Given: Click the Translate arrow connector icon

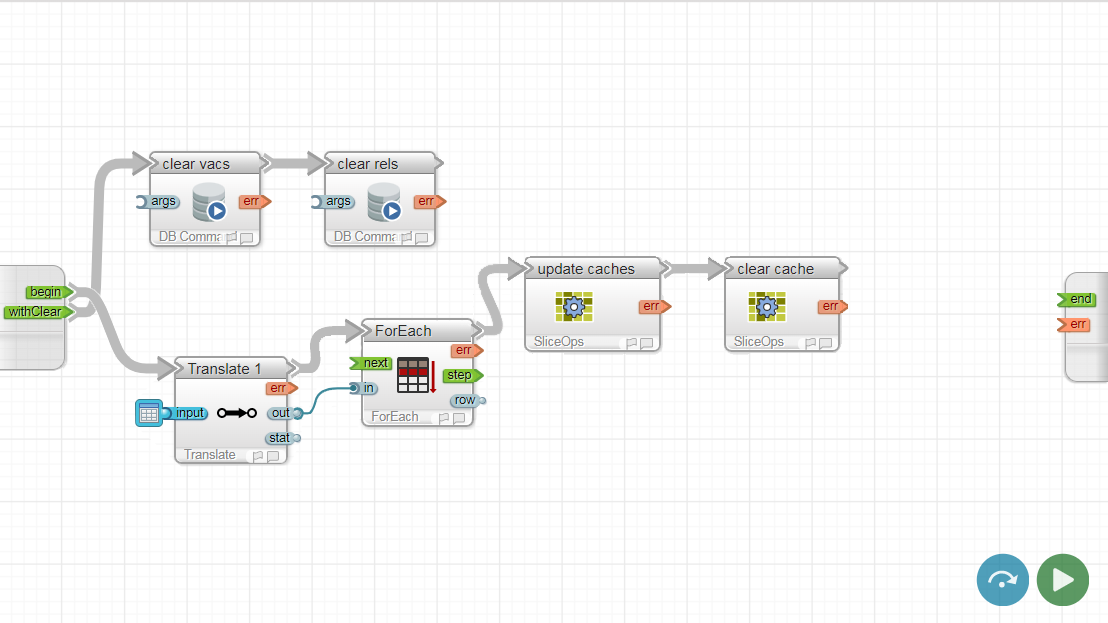Looking at the screenshot, I should 237,413.
